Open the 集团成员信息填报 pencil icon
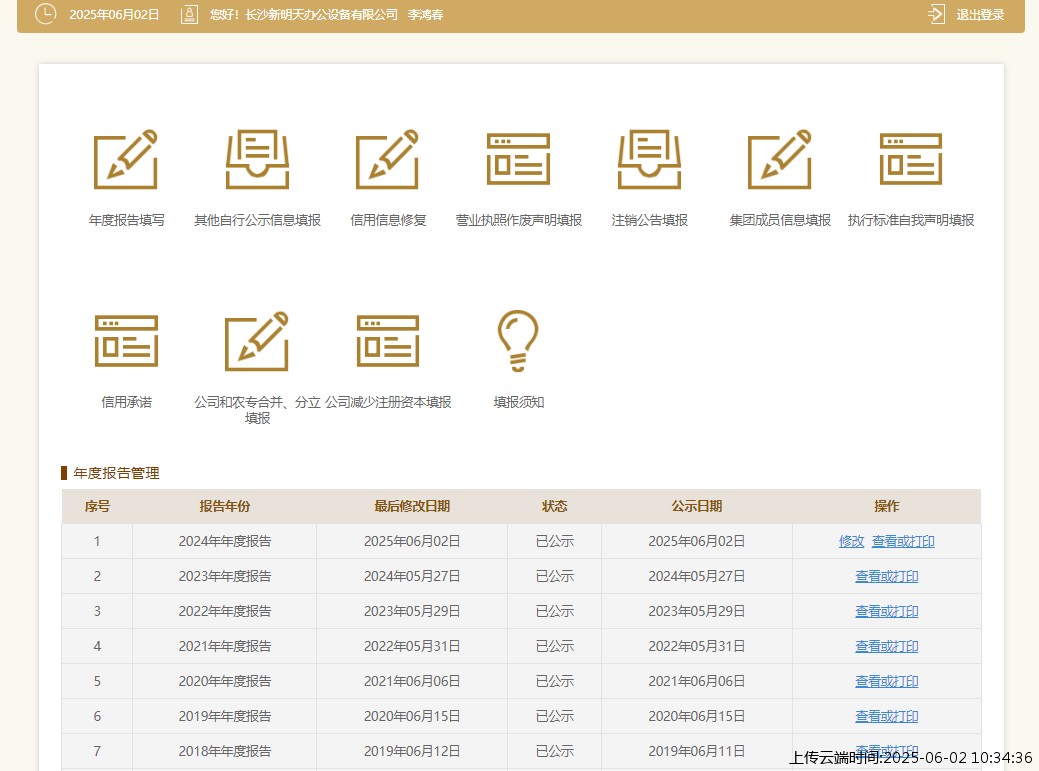1039x771 pixels. (780, 159)
